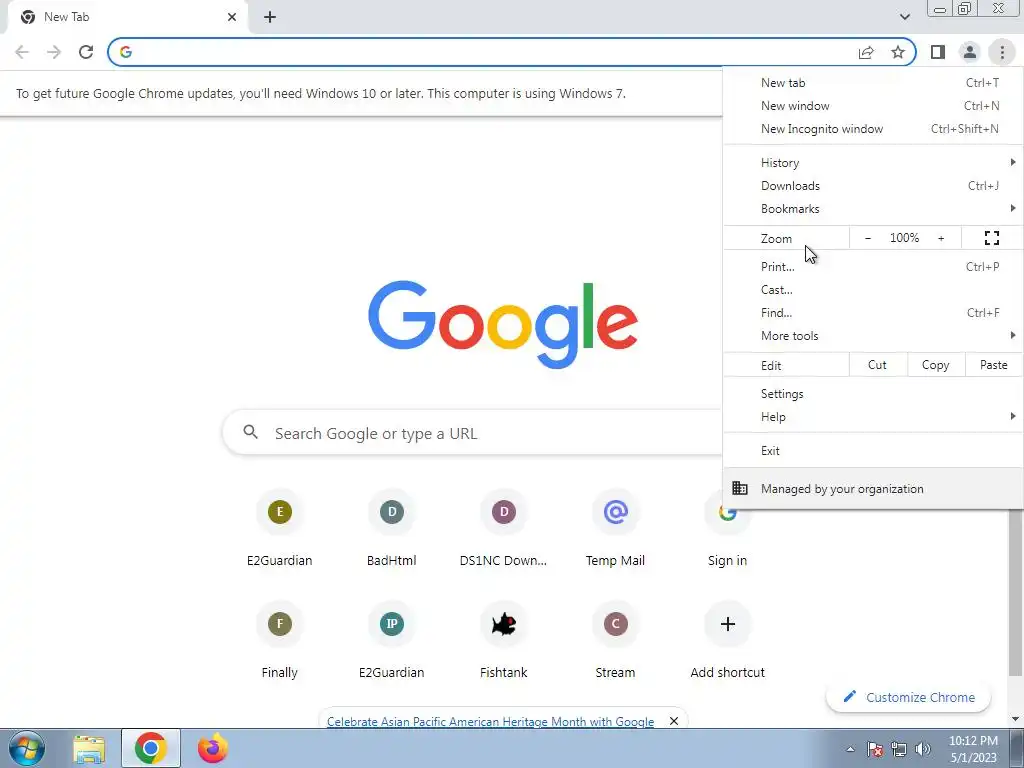The height and width of the screenshot is (768, 1024).
Task: Open the DS1NC Down... shortcut
Action: (504, 530)
